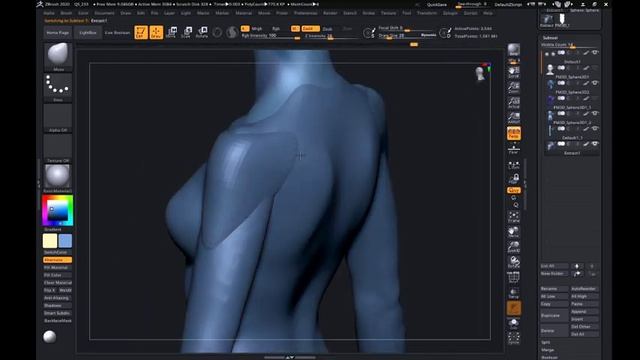Open the material sphere selector
The height and width of the screenshot is (360, 640).
(58, 176)
